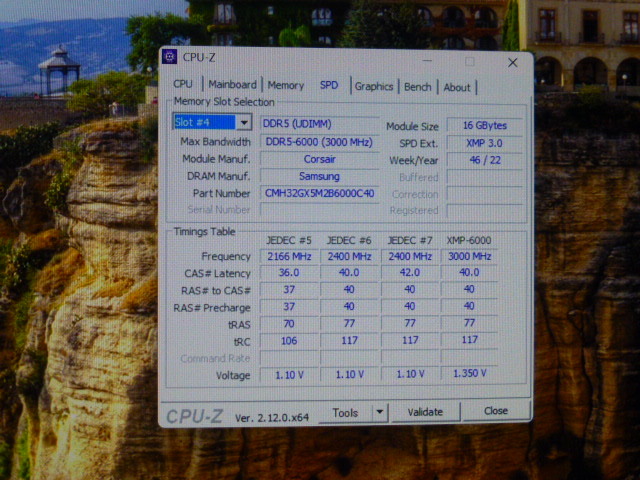Open the About tab
This screenshot has height=480, width=640.
pyautogui.click(x=457, y=87)
